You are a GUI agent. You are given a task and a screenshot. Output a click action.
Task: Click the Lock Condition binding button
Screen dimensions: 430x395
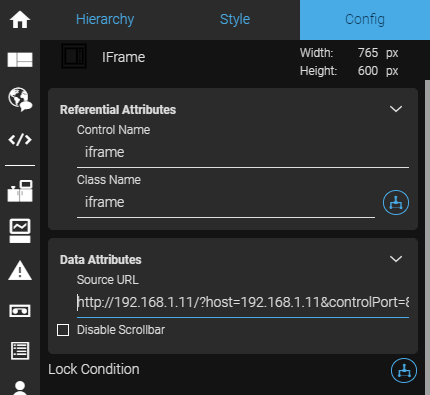[404, 370]
